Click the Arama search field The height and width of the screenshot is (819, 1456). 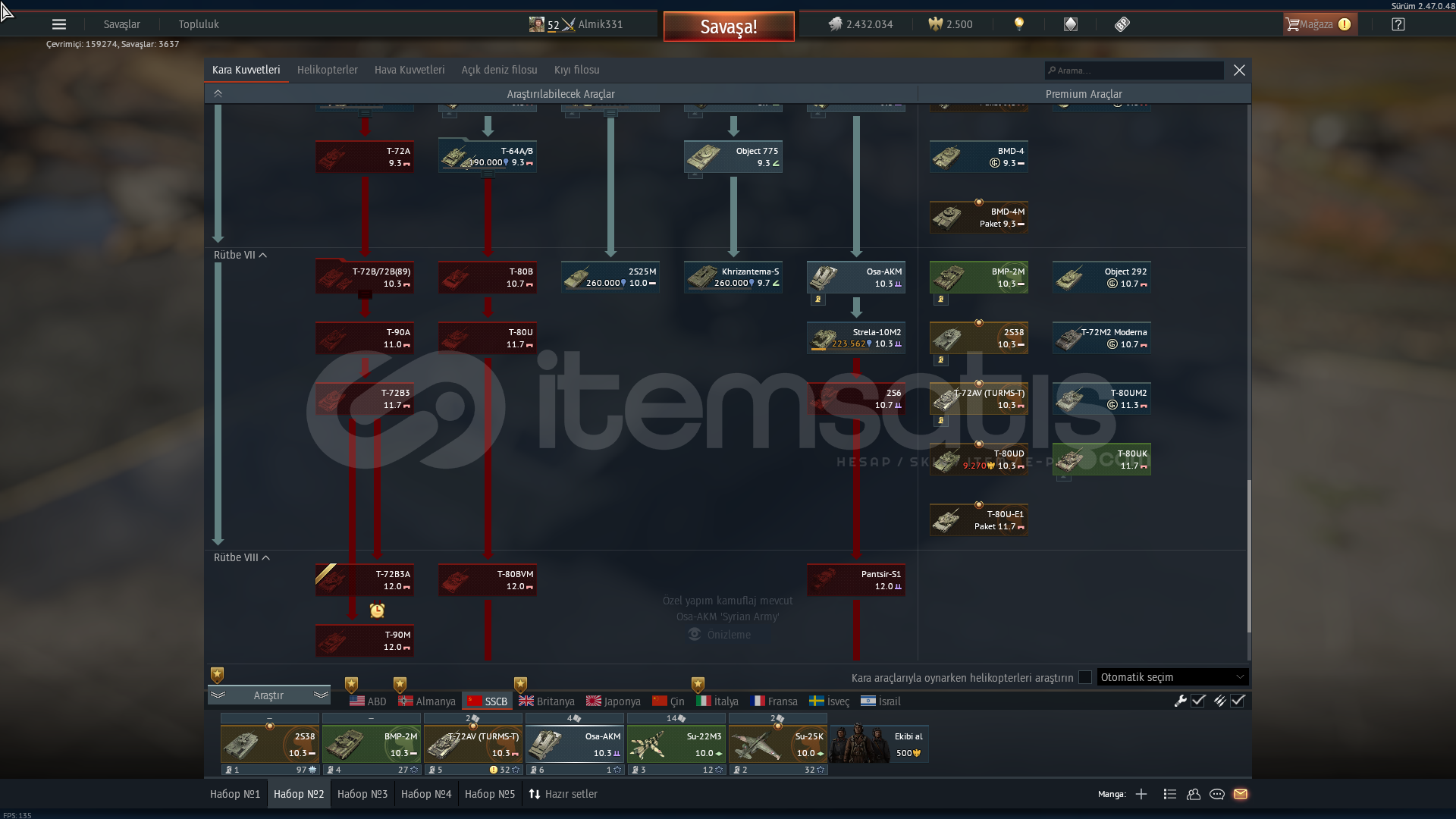[x=1134, y=71]
